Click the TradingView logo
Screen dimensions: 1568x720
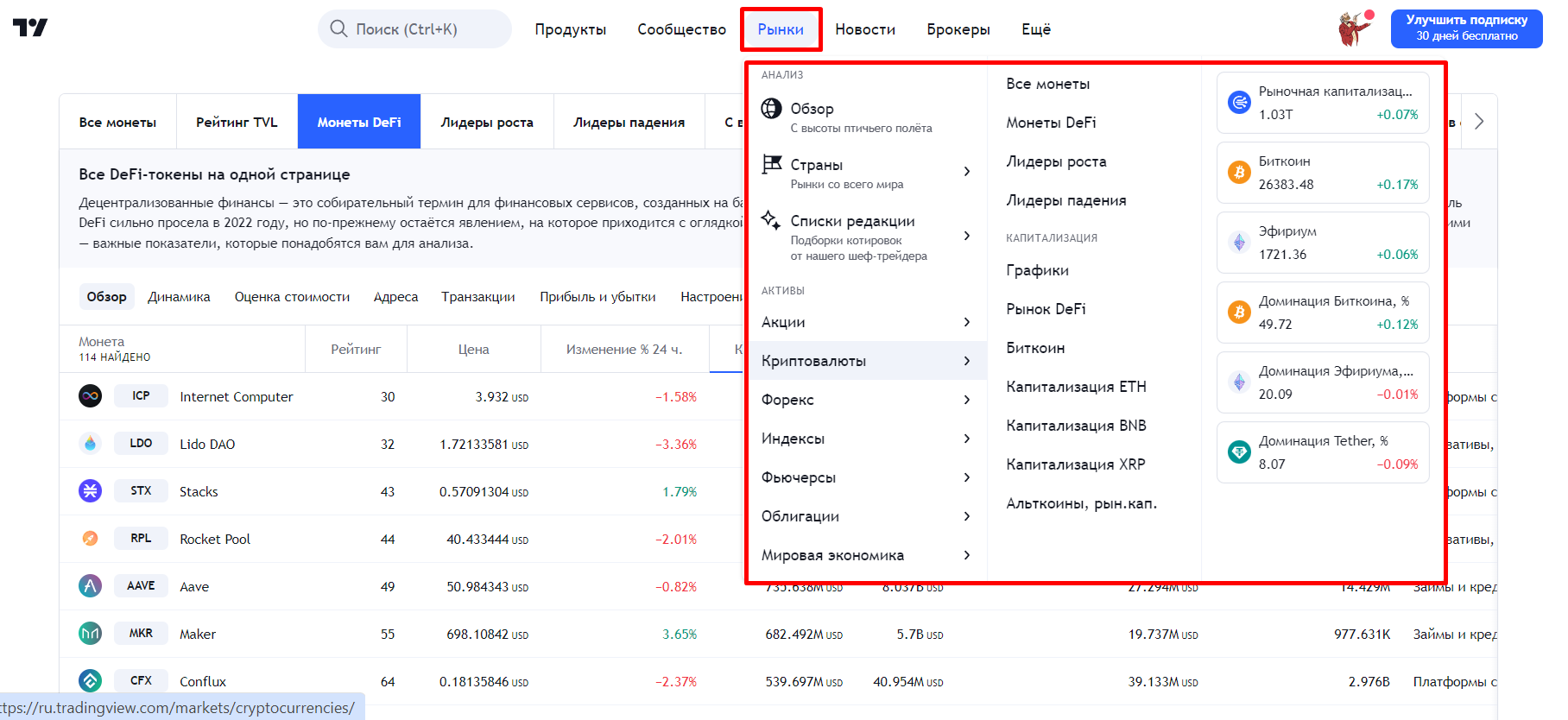click(x=30, y=28)
